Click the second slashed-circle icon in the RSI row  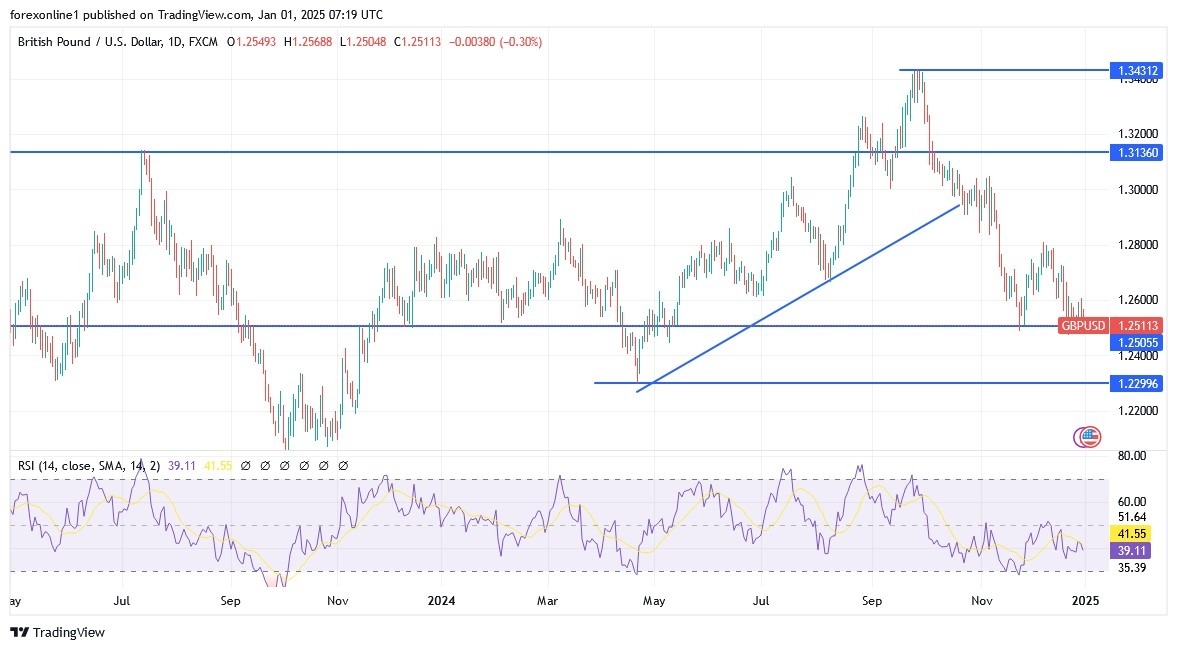[265, 465]
